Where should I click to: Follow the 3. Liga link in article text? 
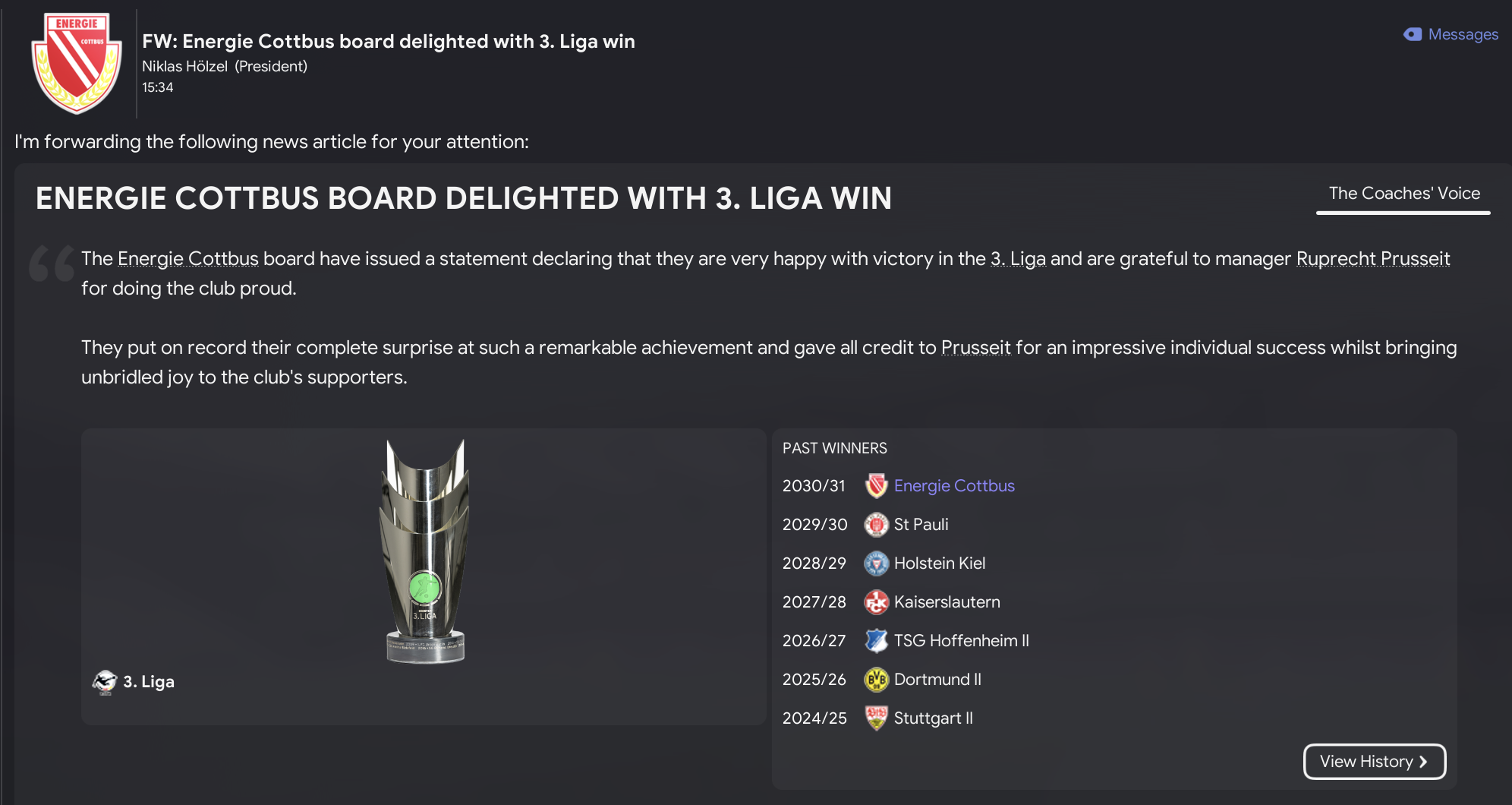[x=1017, y=259]
